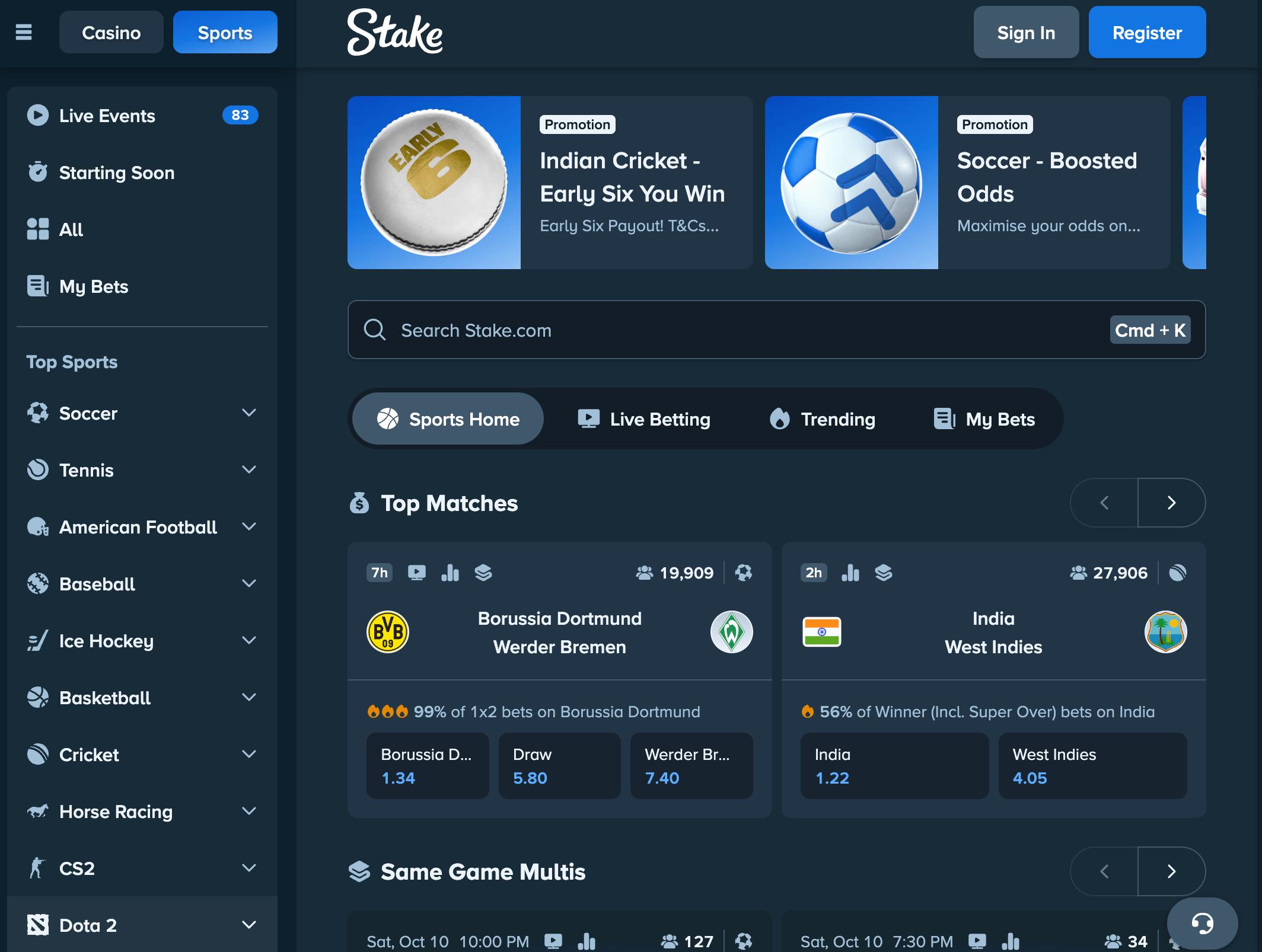This screenshot has height=952, width=1262.
Task: Select the My Bets tab
Action: (x=984, y=419)
